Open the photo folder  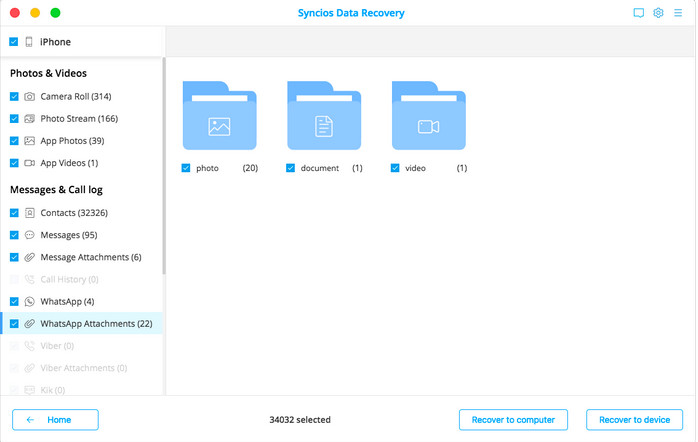tap(219, 116)
